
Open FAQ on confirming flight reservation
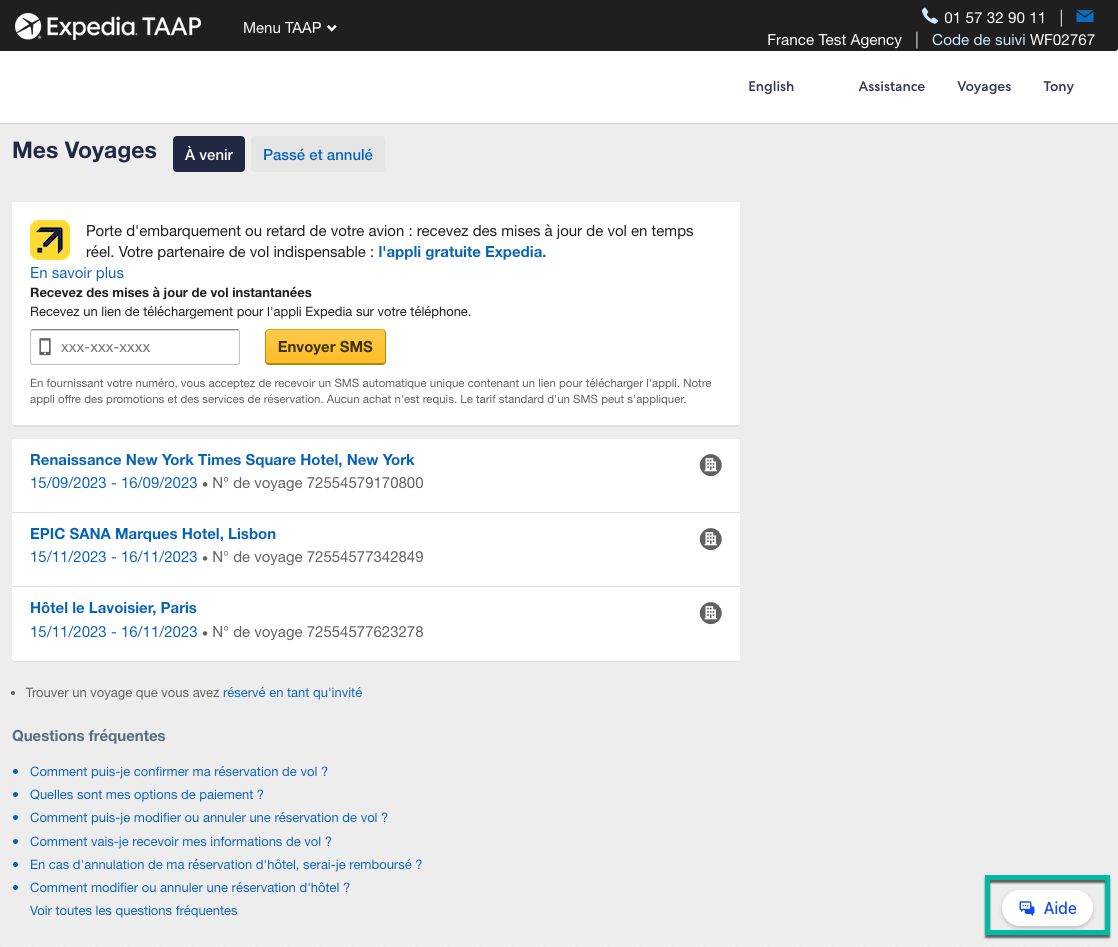pyautogui.click(x=179, y=772)
